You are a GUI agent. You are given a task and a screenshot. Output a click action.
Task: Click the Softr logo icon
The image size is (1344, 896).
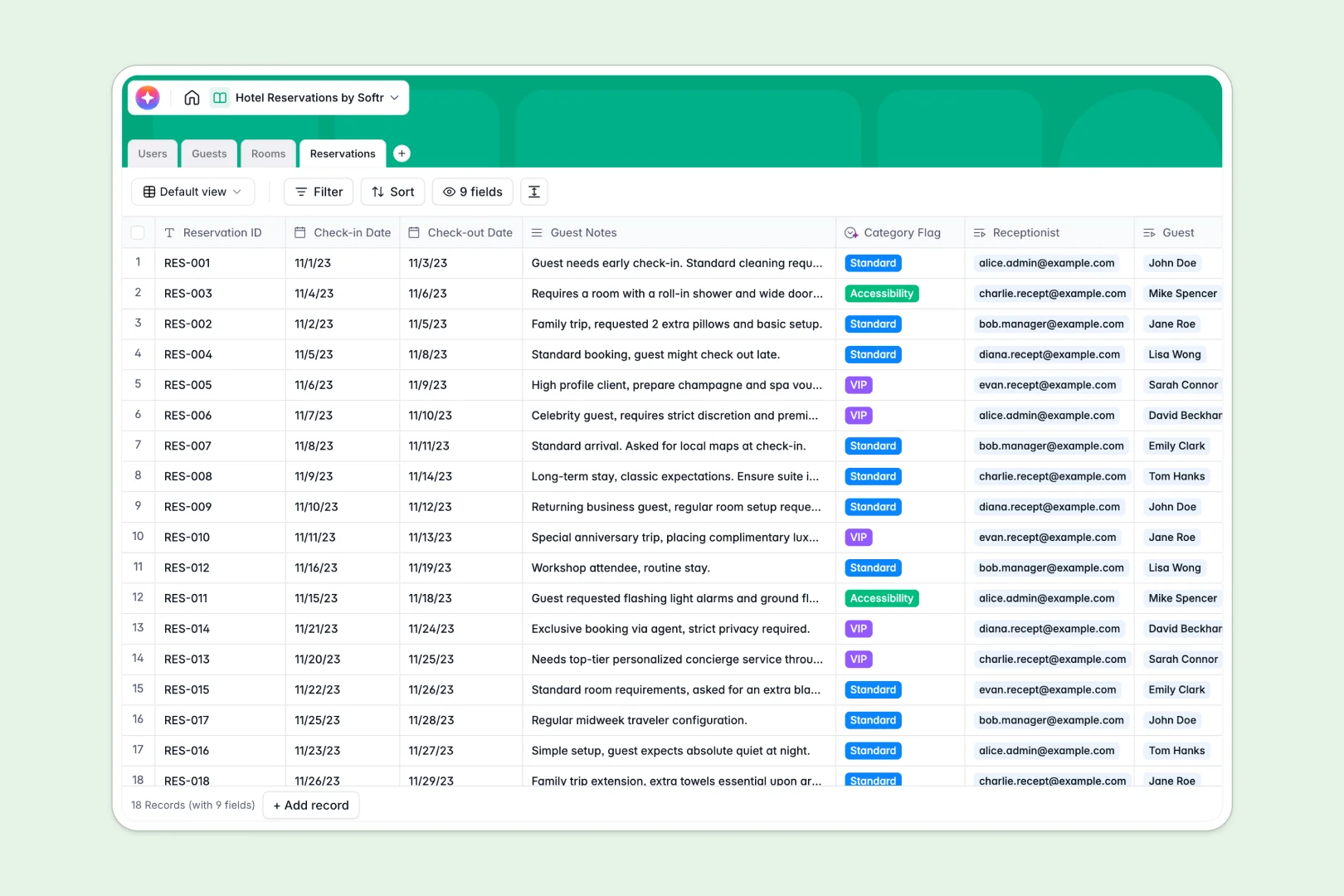tap(148, 97)
